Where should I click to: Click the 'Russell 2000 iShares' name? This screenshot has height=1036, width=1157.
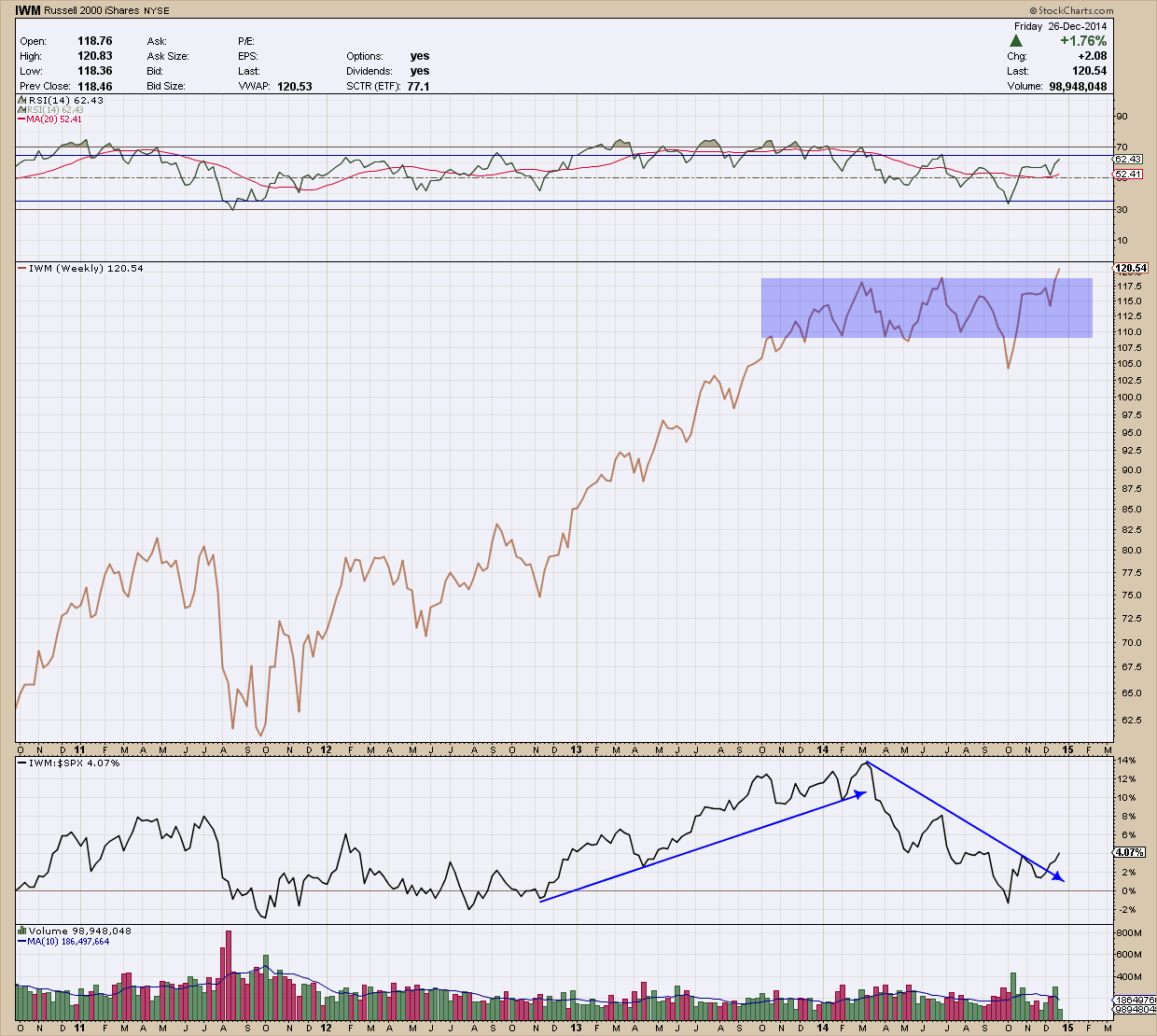(91, 11)
